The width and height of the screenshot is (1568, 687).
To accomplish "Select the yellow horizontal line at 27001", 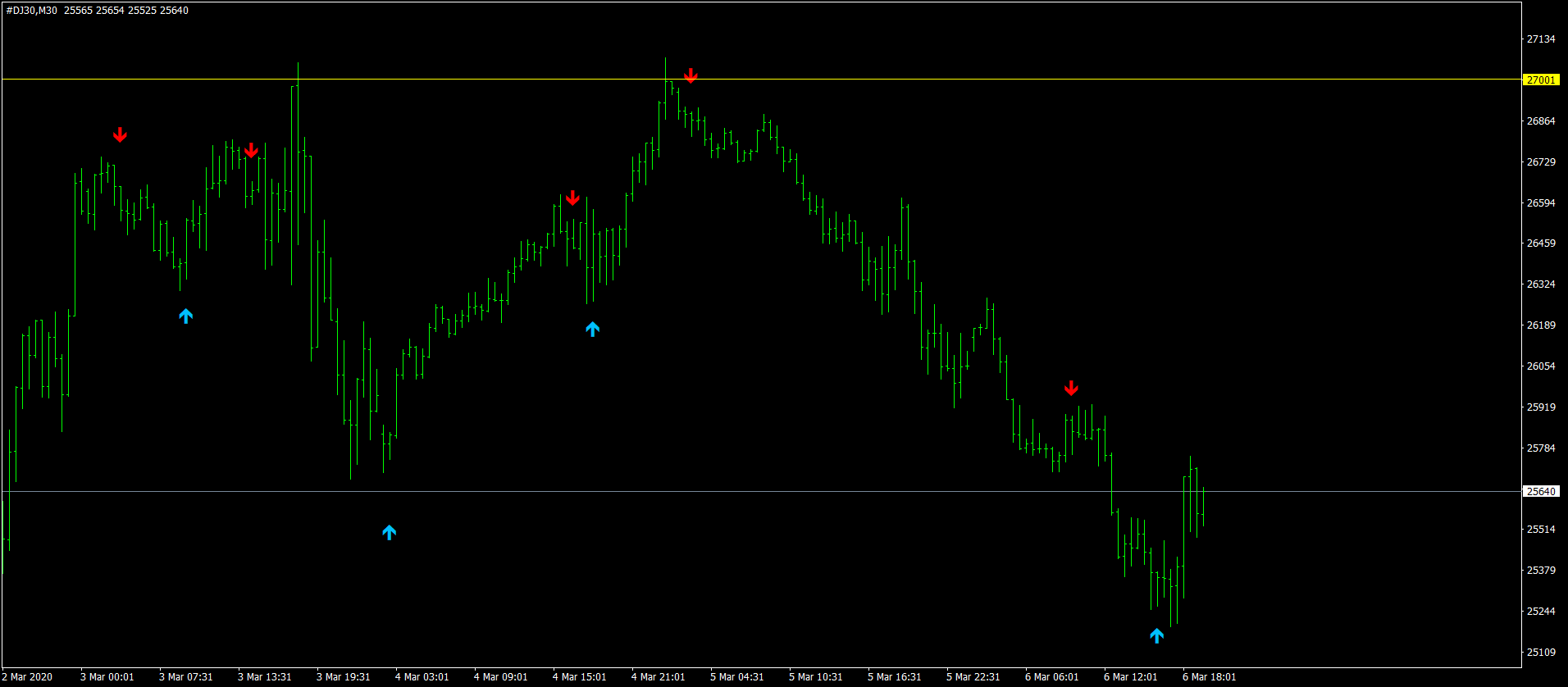I will pyautogui.click(x=761, y=80).
